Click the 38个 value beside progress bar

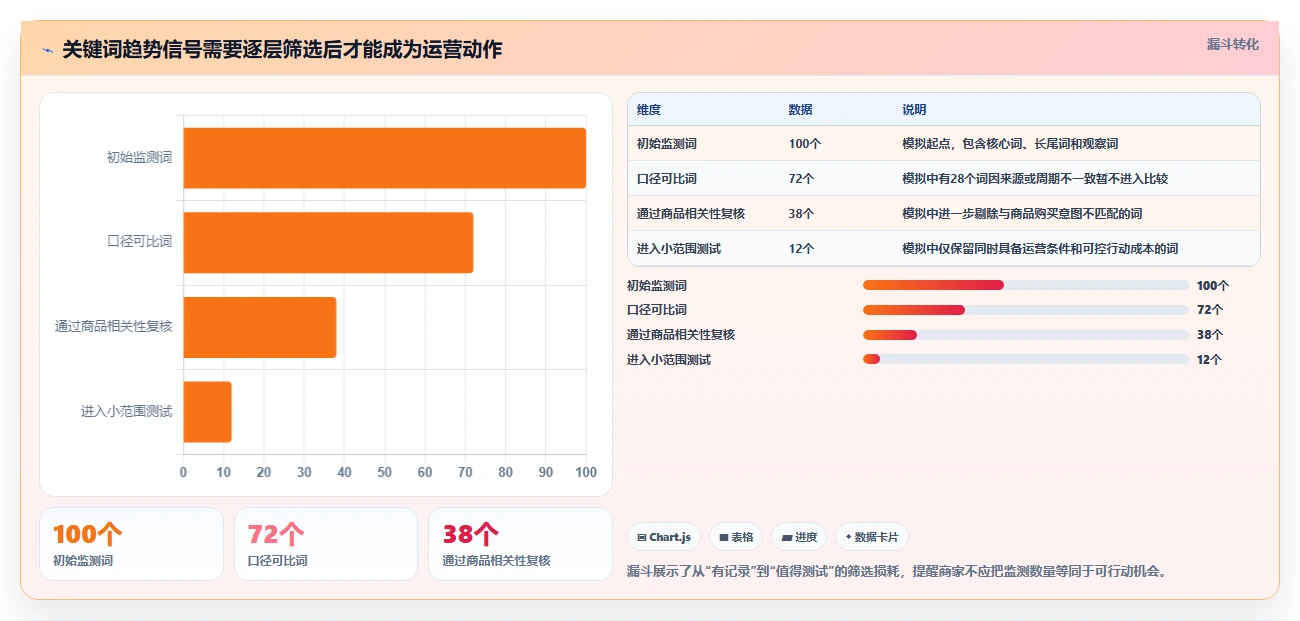point(1210,335)
